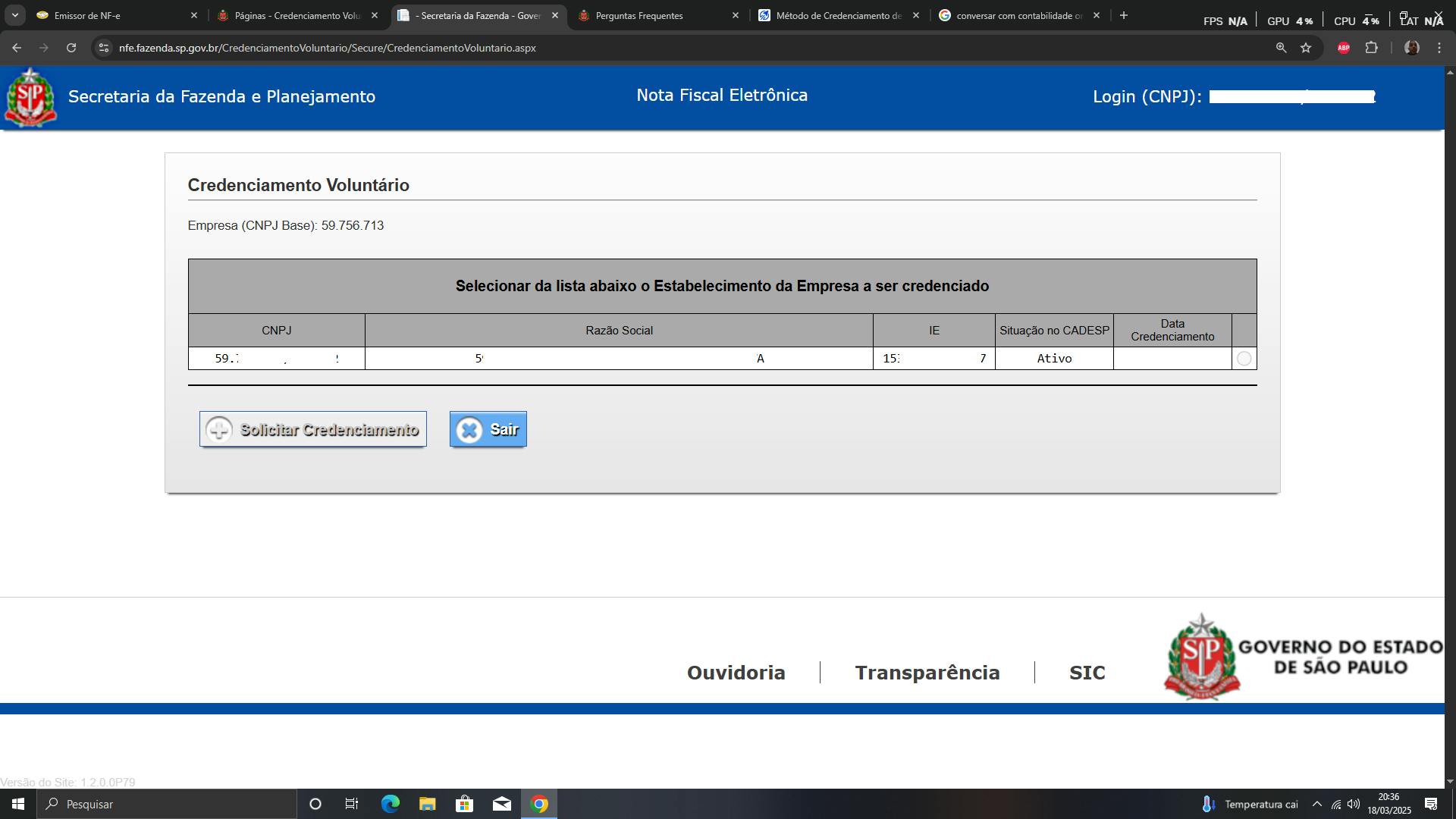Select the establishment radio button in the table row
Image resolution: width=1456 pixels, height=819 pixels.
point(1244,359)
